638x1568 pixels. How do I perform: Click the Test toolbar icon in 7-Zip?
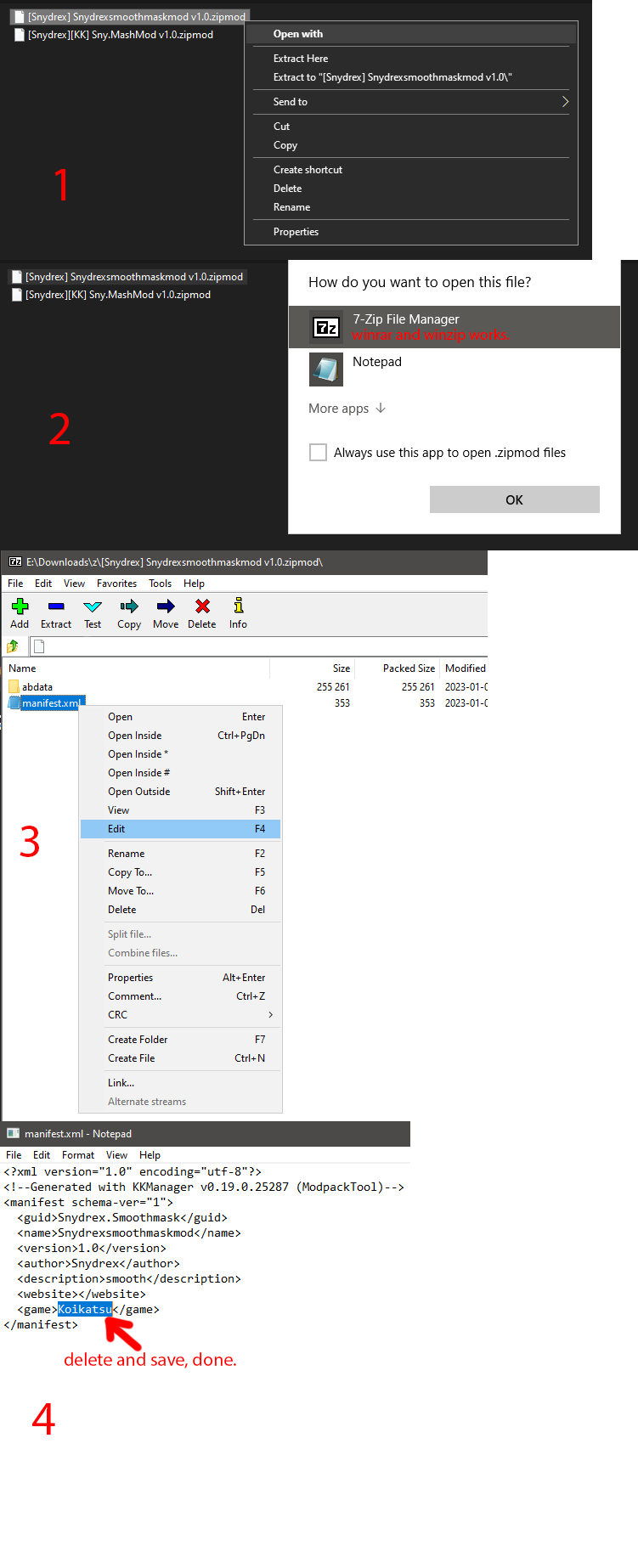coord(93,606)
